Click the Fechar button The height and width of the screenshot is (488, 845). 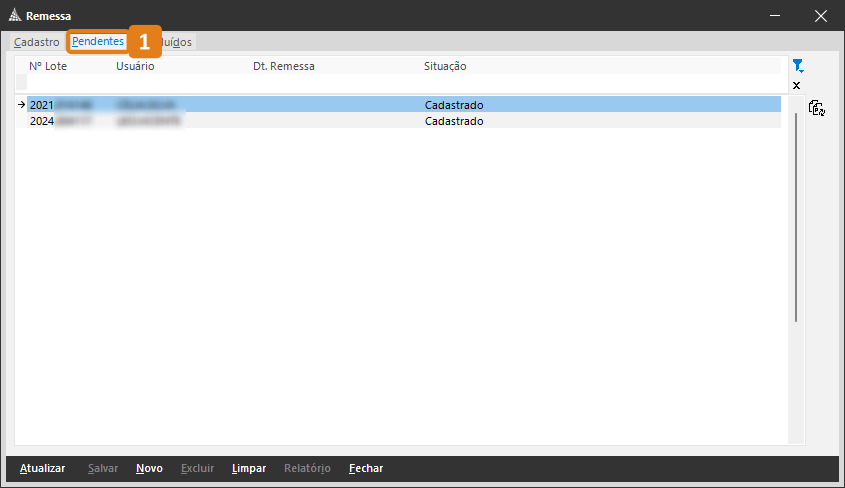pyautogui.click(x=365, y=468)
